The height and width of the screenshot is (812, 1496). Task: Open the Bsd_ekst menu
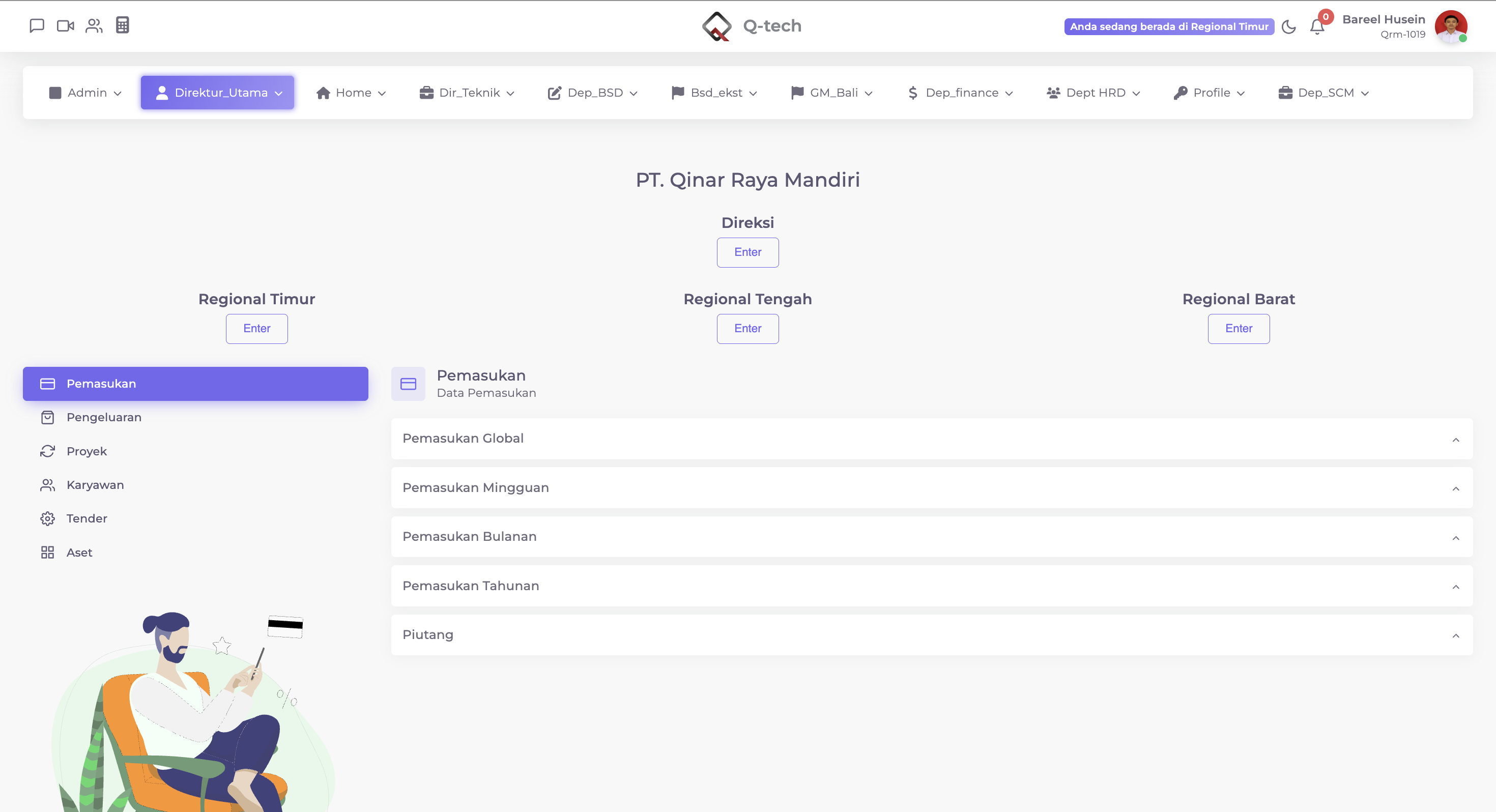coord(714,93)
